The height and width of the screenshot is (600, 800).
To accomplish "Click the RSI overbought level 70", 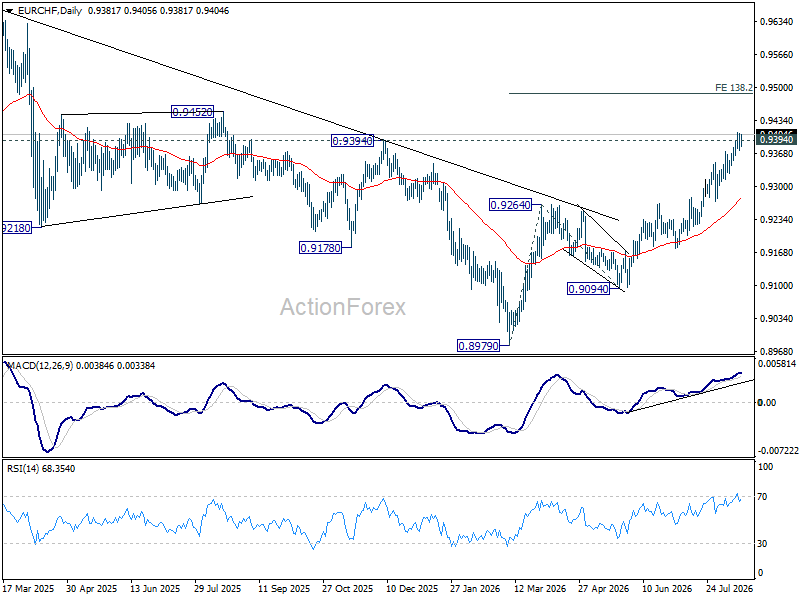I will [762, 496].
